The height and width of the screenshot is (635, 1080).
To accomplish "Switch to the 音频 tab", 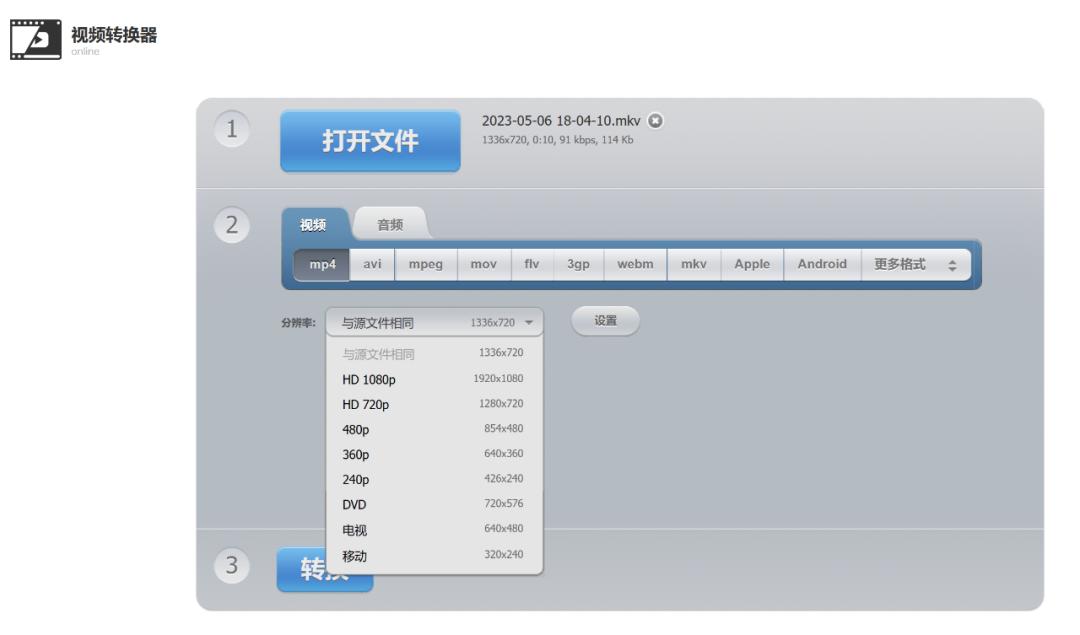I will click(x=390, y=223).
